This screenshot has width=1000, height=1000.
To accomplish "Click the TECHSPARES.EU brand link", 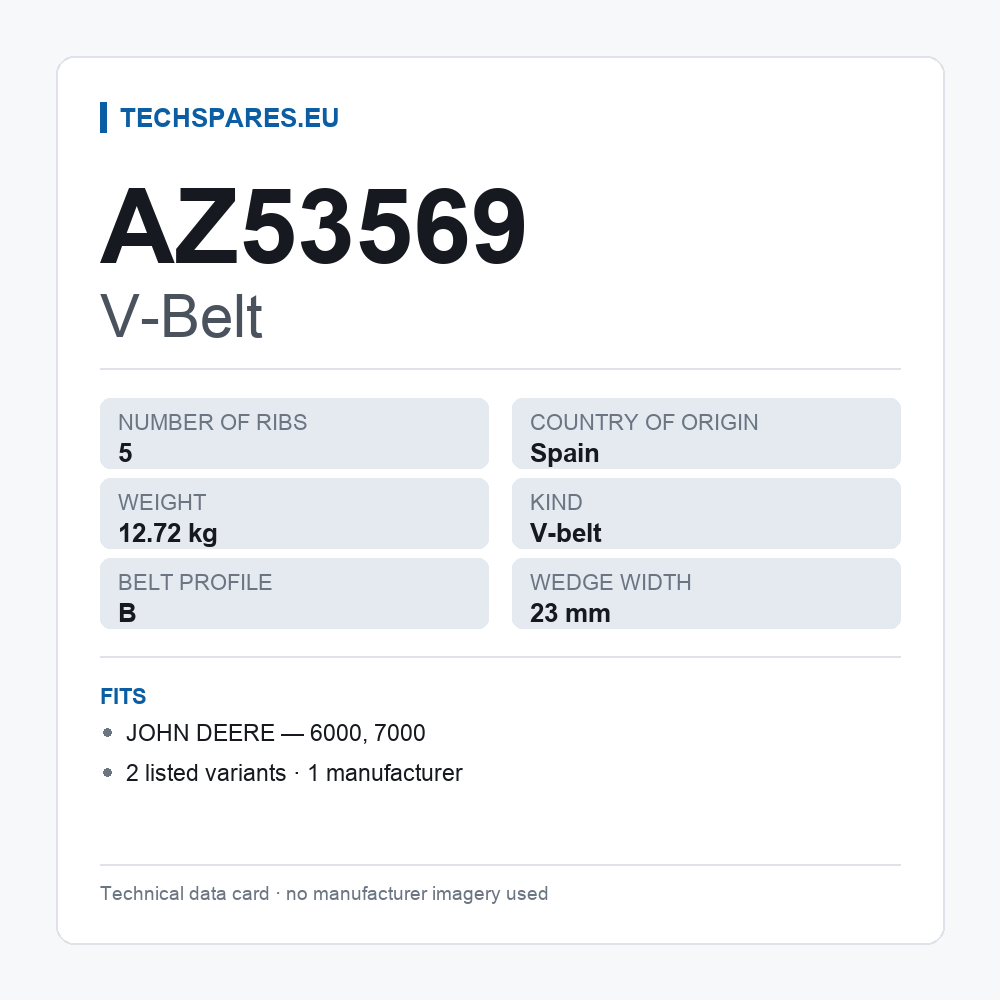I will tap(229, 118).
